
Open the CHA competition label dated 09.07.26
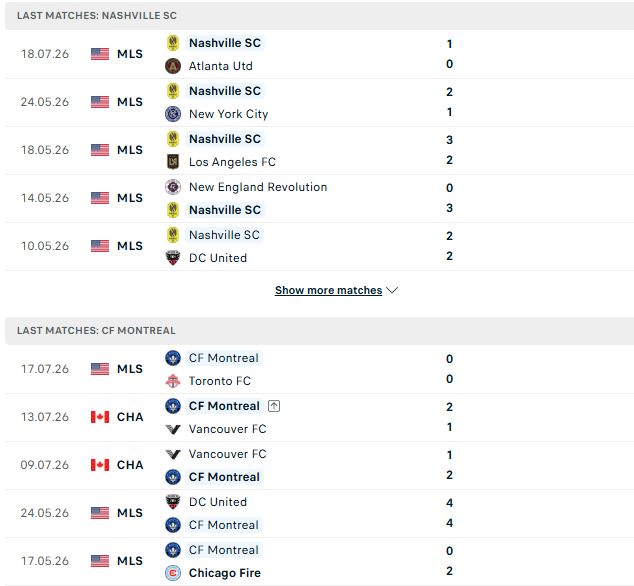pos(130,465)
